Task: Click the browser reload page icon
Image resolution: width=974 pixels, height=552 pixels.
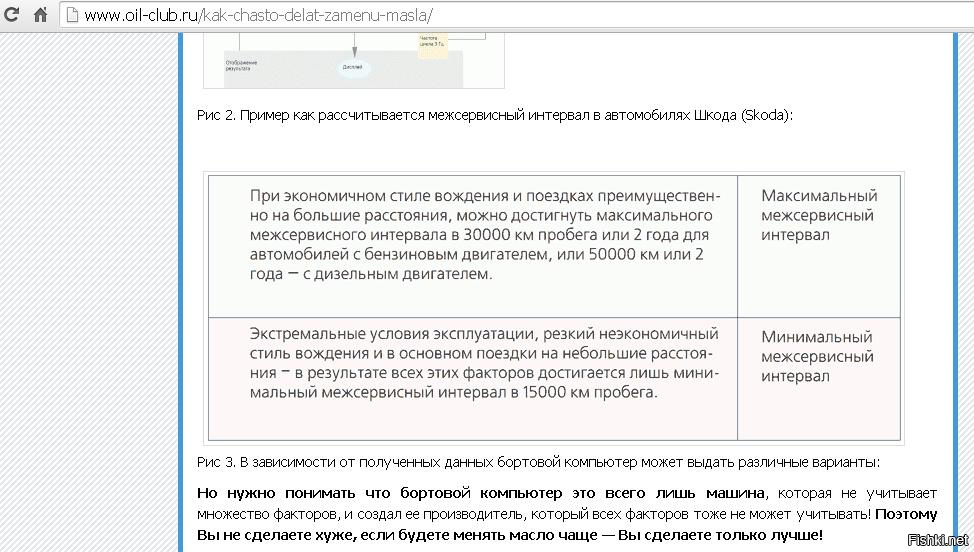Action: [13, 15]
